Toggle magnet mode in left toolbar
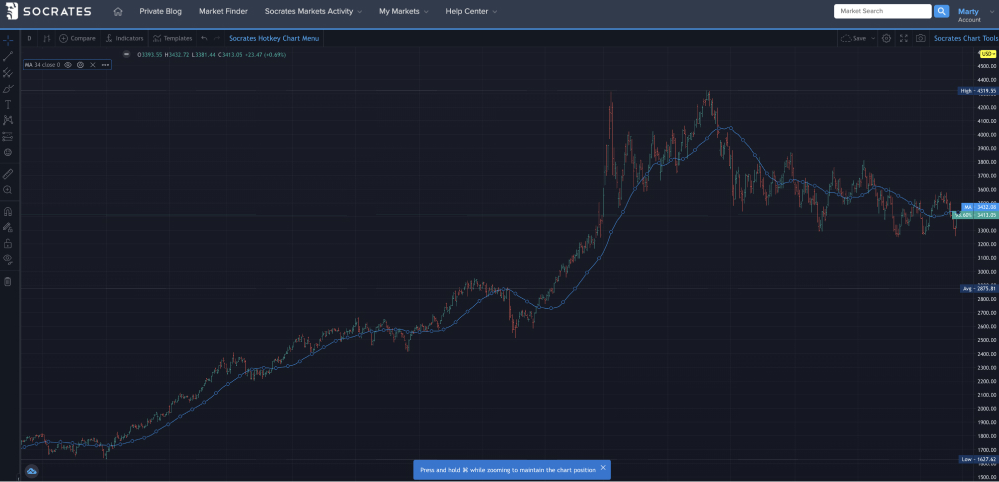The height and width of the screenshot is (482, 999). [8, 211]
